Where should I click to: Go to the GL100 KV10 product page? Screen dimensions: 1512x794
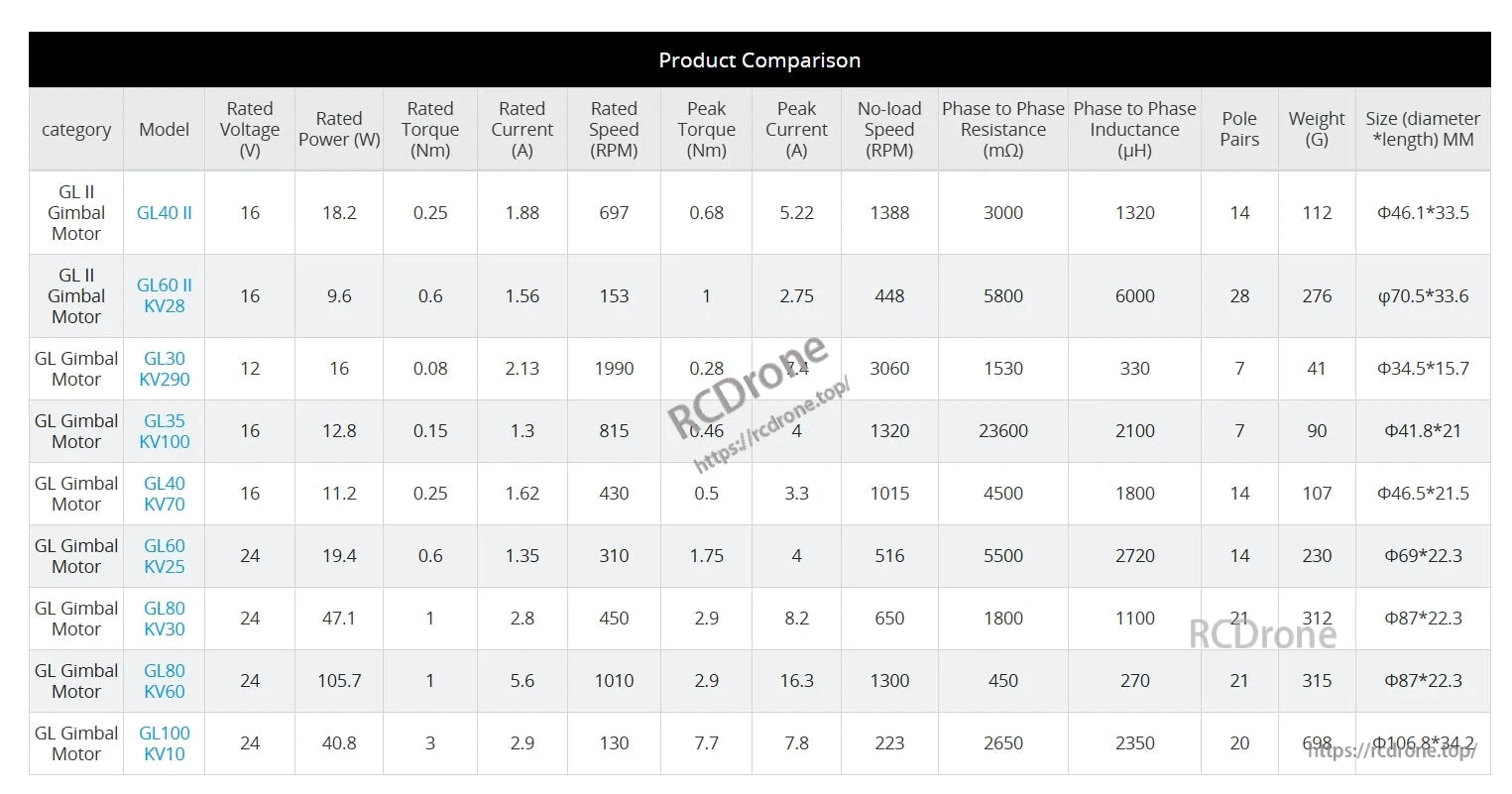165,743
